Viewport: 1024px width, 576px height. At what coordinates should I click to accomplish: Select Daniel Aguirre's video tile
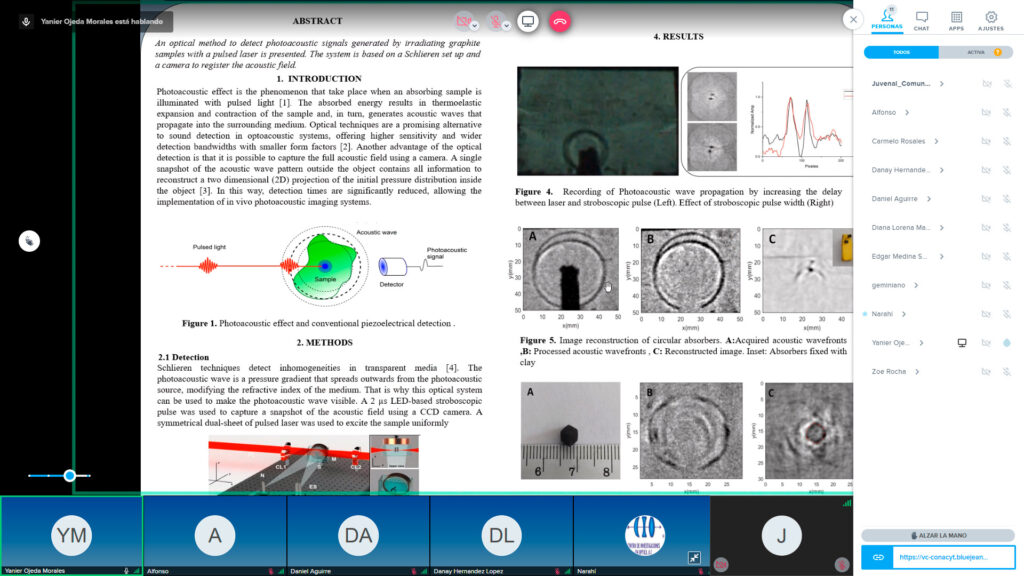[358, 536]
